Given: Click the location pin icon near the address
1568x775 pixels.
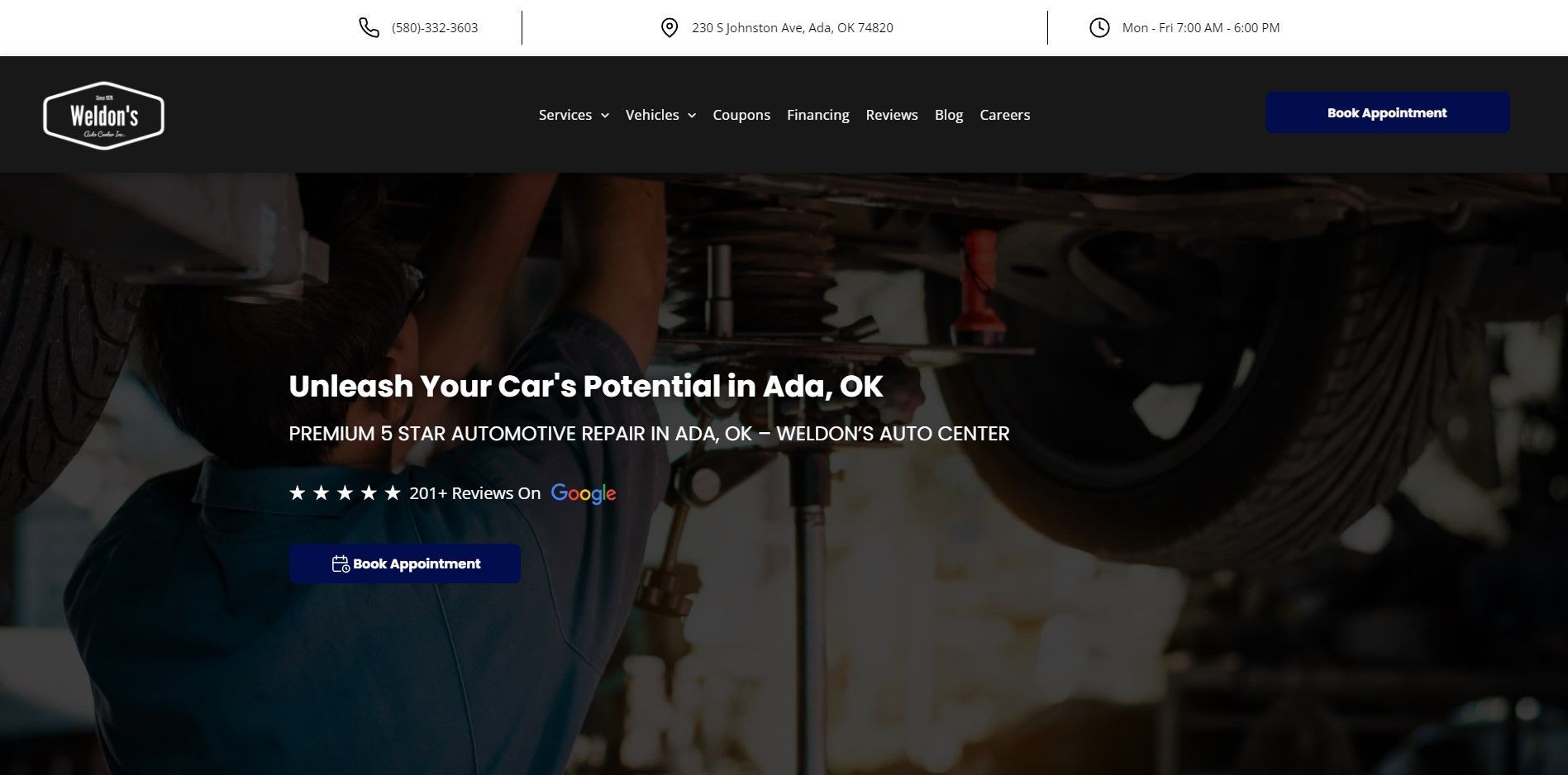Looking at the screenshot, I should point(669,27).
